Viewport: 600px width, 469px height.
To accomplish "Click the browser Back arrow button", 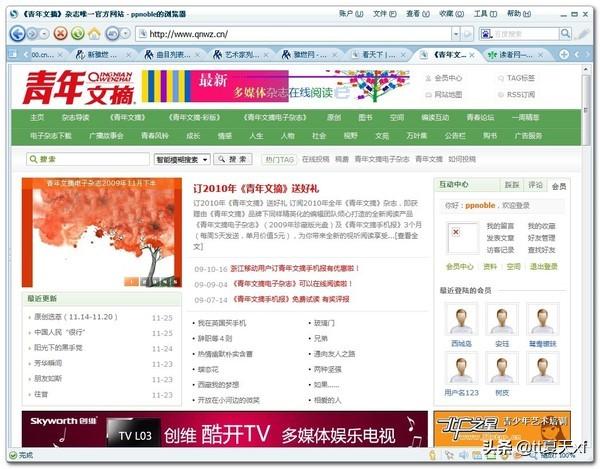I will [x=18, y=34].
